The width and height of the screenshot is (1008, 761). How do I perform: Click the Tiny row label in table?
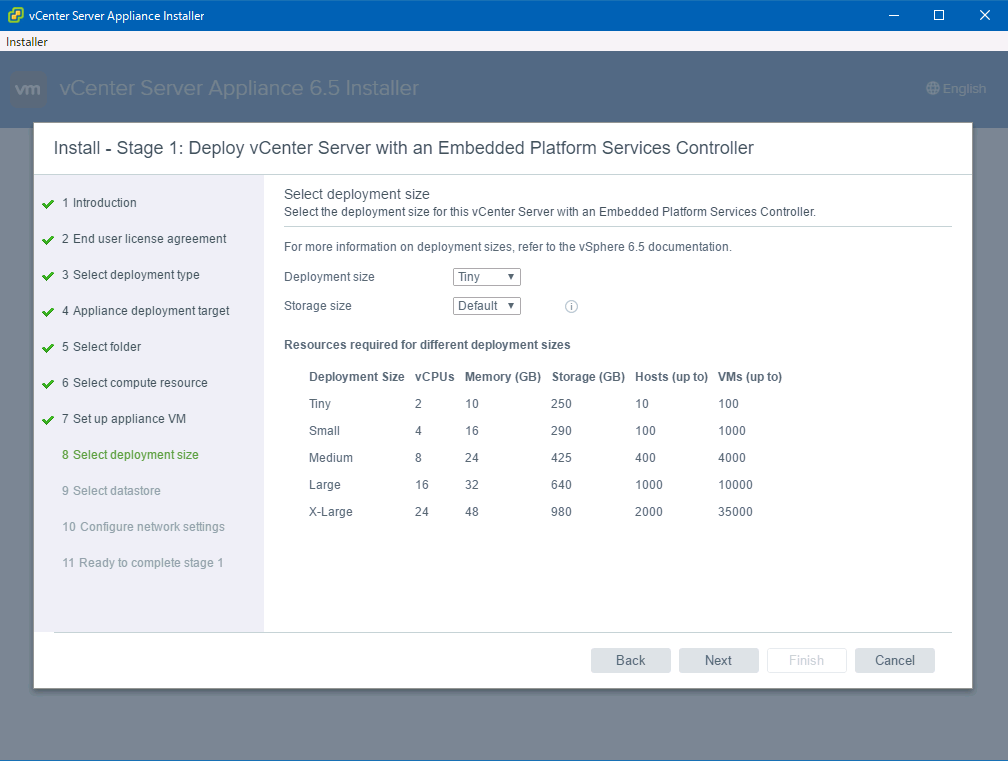pos(320,404)
